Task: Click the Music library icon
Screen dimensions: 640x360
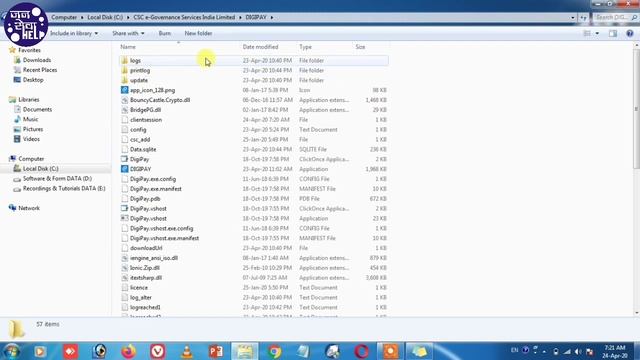Action: [17, 119]
